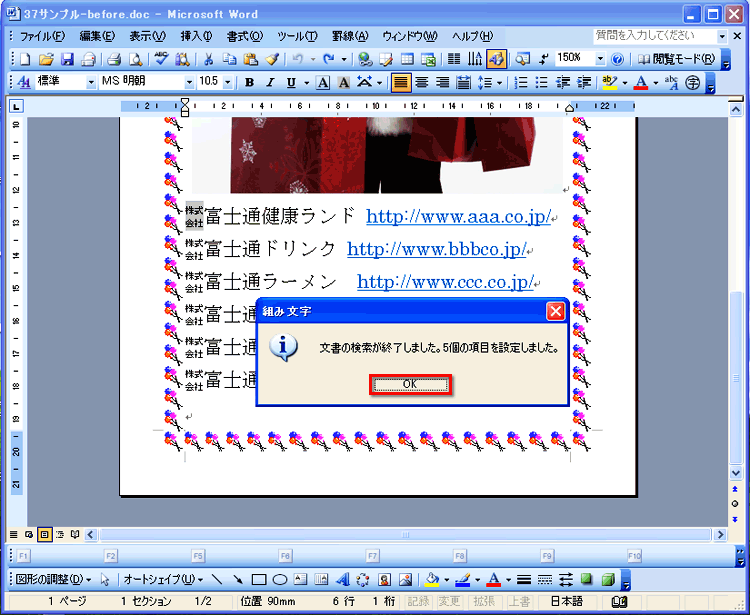Select the Oval shape tool
Viewport: 750px width, 615px height.
[x=279, y=580]
